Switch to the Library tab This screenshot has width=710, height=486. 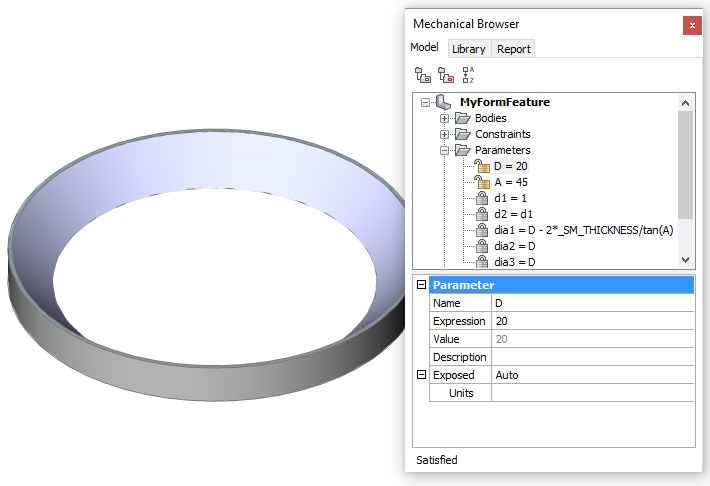point(468,48)
